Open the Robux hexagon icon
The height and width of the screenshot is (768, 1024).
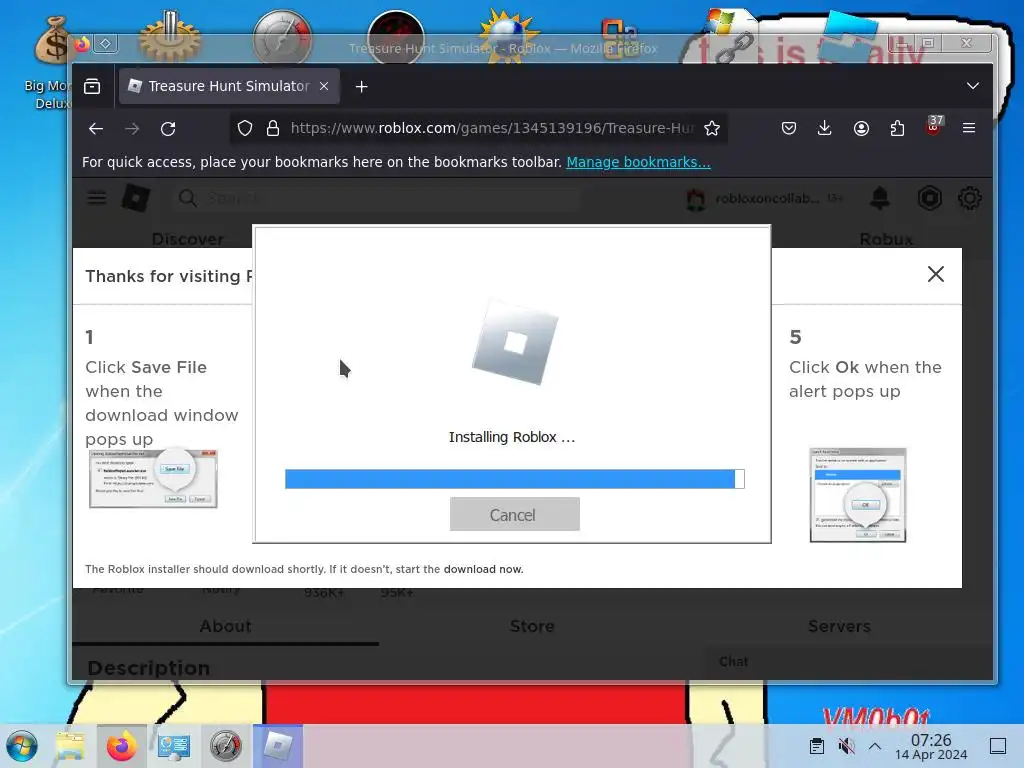tap(929, 198)
